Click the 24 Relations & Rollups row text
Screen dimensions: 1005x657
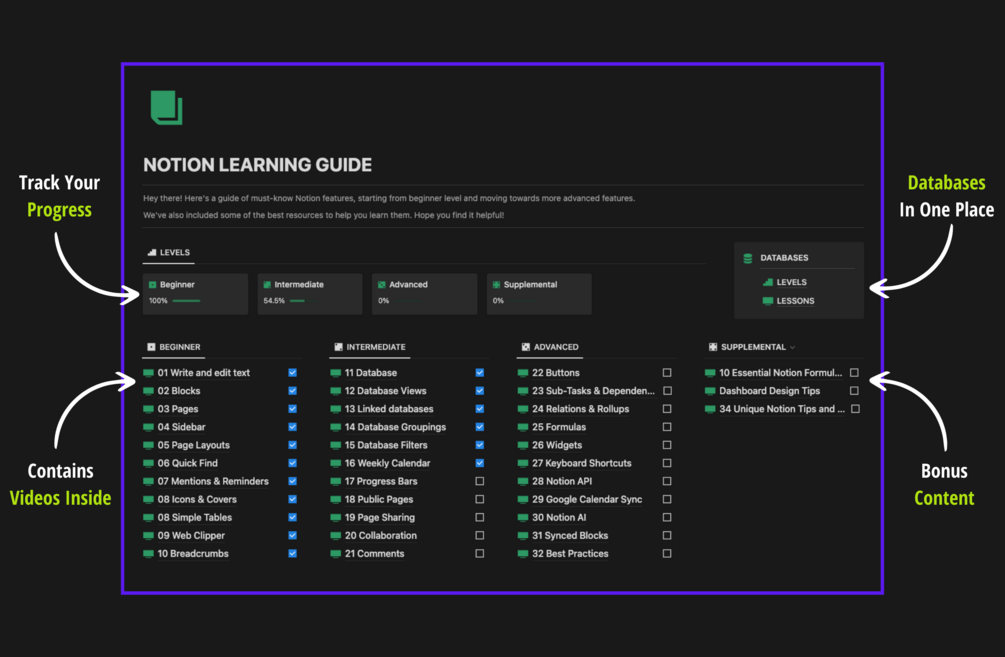click(x=580, y=409)
